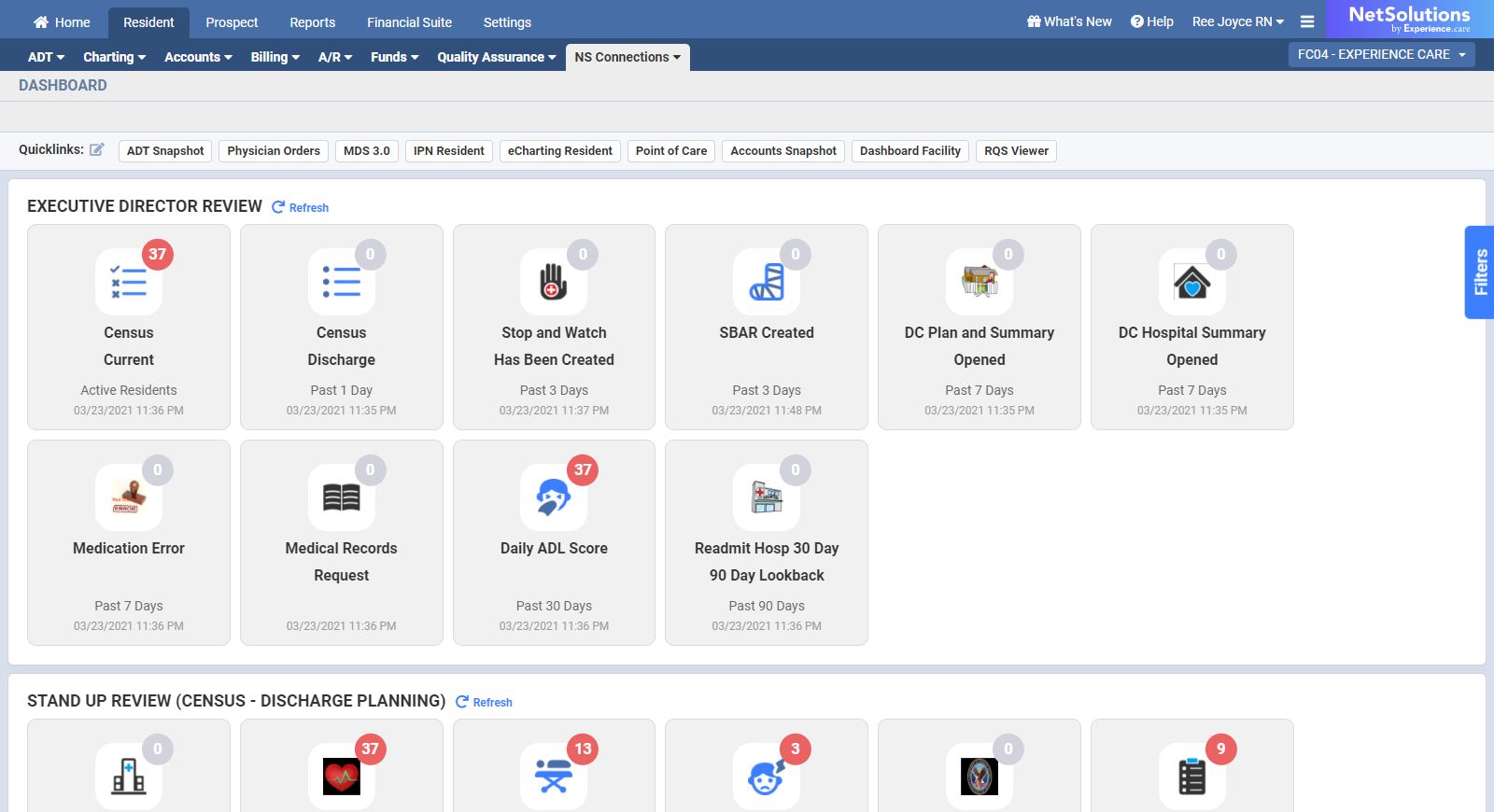Open the IPN Resident quicklink
The image size is (1494, 812).
click(449, 151)
